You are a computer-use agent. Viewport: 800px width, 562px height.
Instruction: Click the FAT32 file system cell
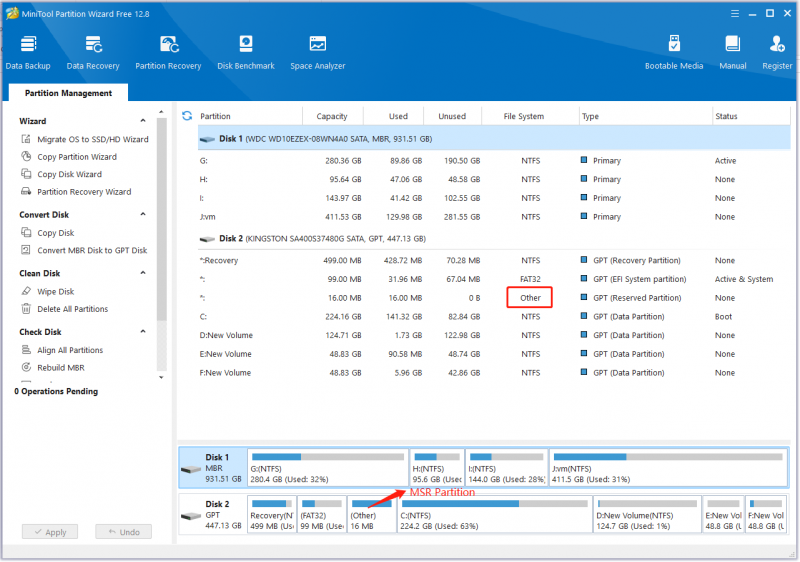[530, 279]
